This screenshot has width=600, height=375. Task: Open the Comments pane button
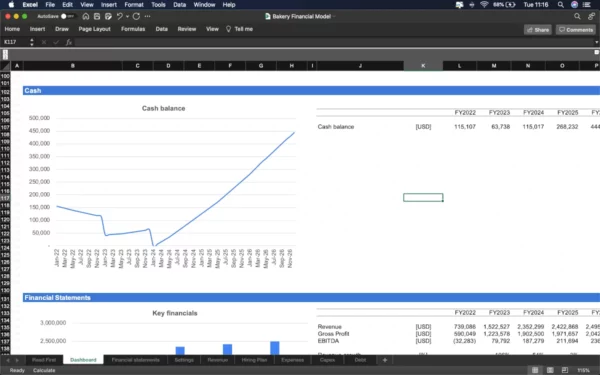[576, 30]
